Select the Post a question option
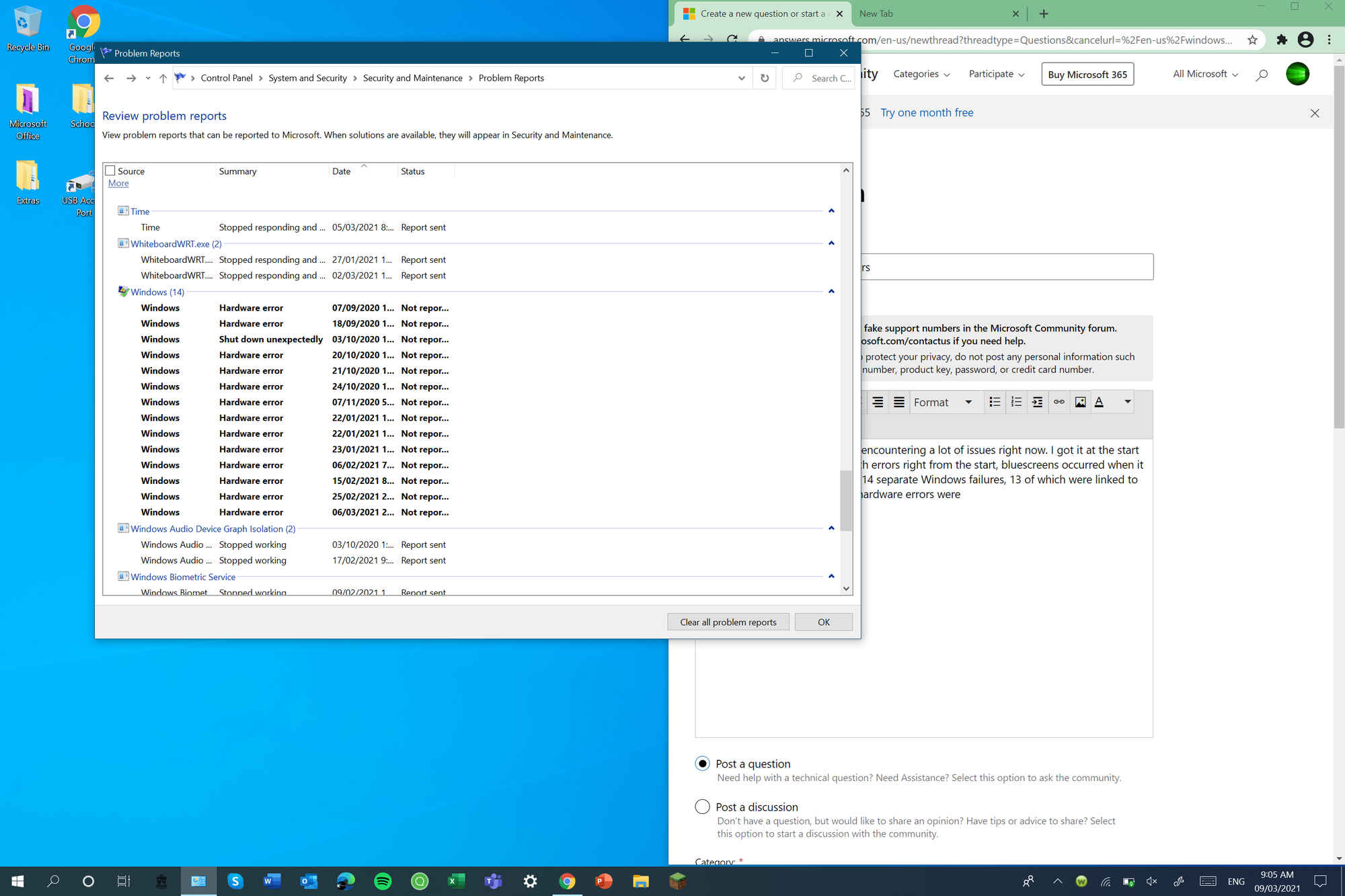Image resolution: width=1345 pixels, height=896 pixels. (x=702, y=764)
